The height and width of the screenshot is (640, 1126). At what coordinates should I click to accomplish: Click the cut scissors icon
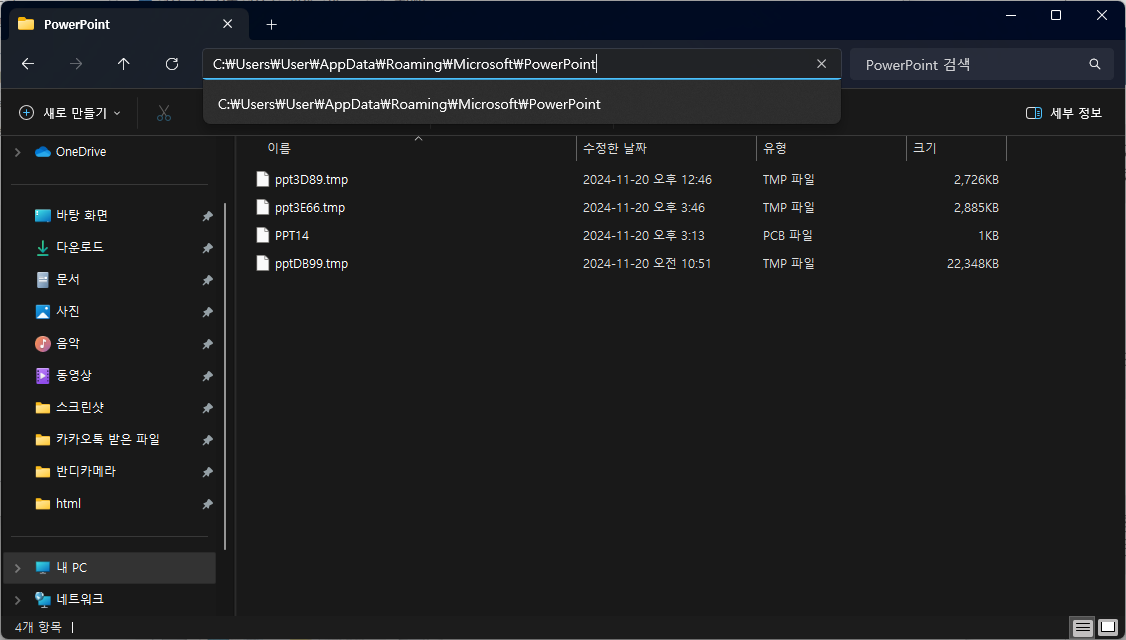[x=164, y=113]
